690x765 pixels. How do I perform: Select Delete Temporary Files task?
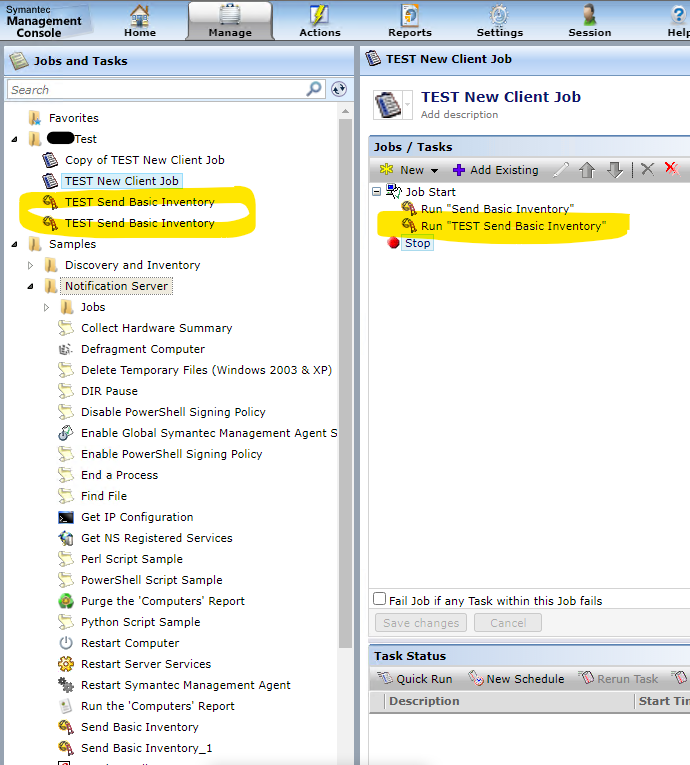tap(206, 370)
